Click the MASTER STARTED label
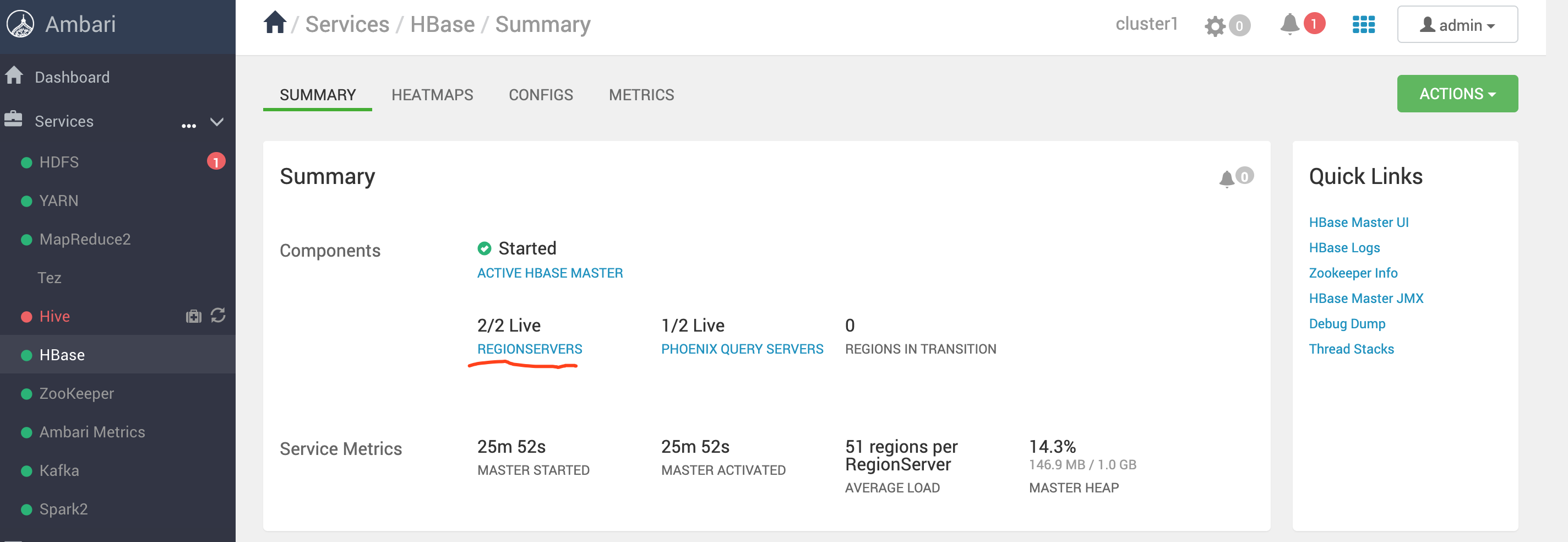The height and width of the screenshot is (542, 1568). (x=533, y=470)
